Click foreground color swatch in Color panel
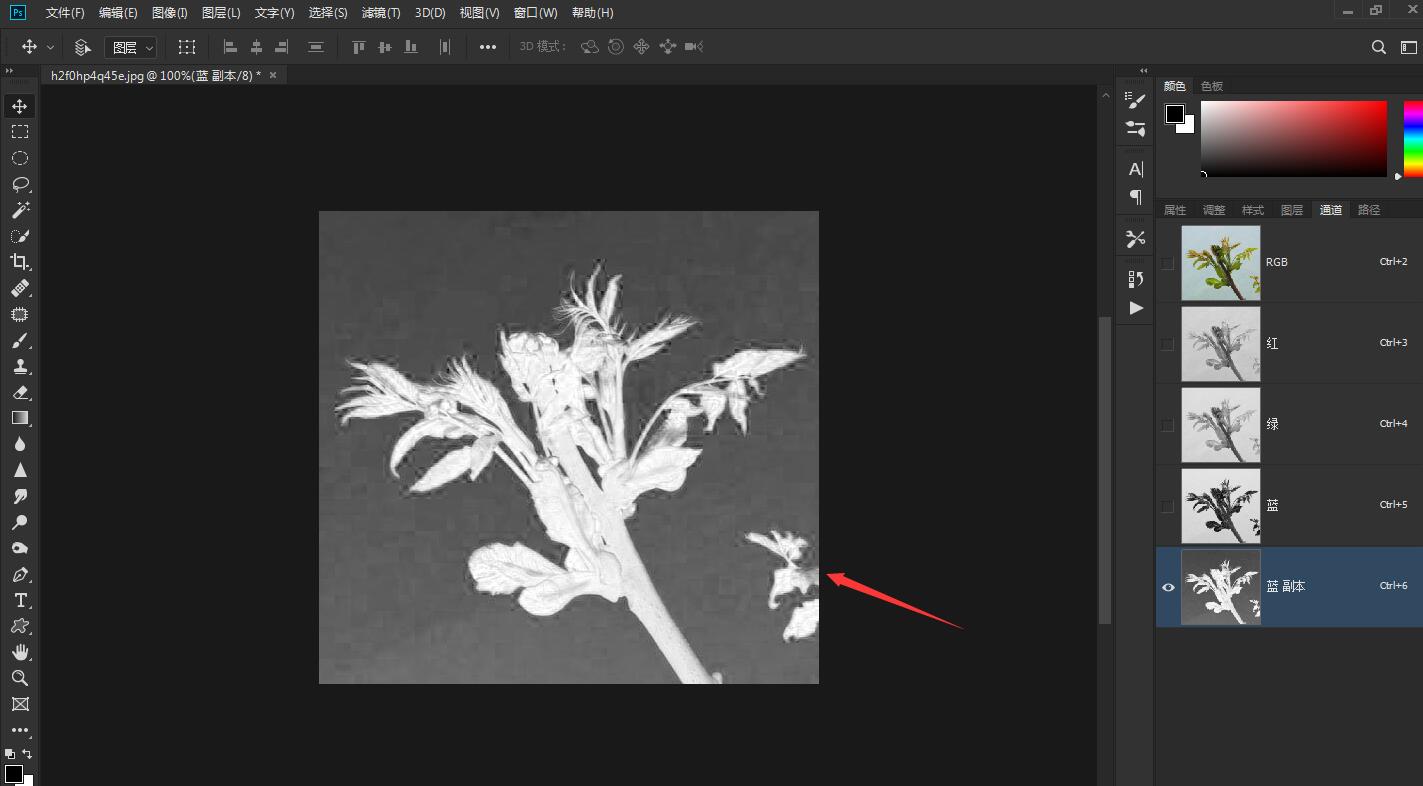 (x=1175, y=114)
